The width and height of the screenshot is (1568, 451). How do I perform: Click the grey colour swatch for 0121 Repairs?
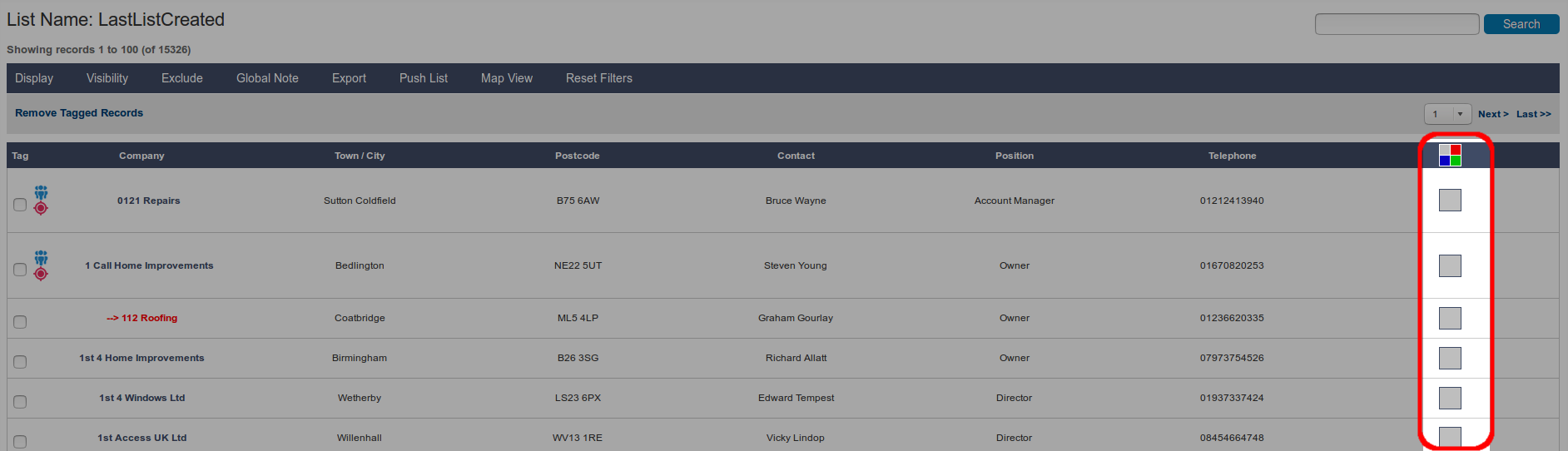(1450, 200)
